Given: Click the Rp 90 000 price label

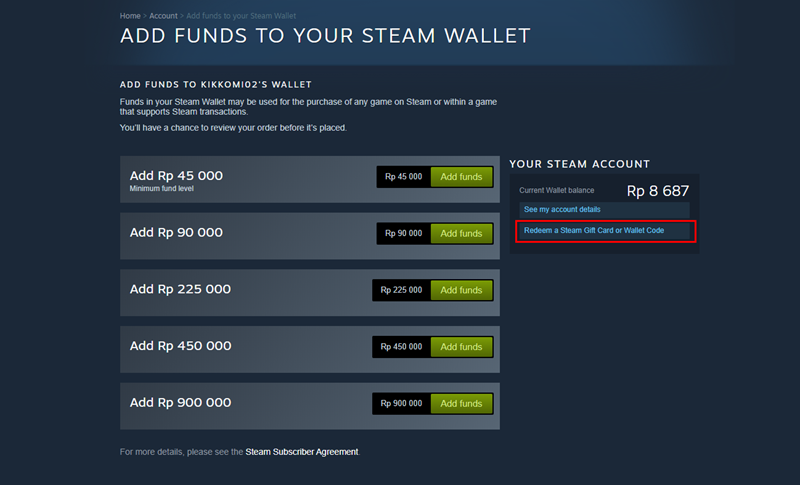Looking at the screenshot, I should (403, 233).
